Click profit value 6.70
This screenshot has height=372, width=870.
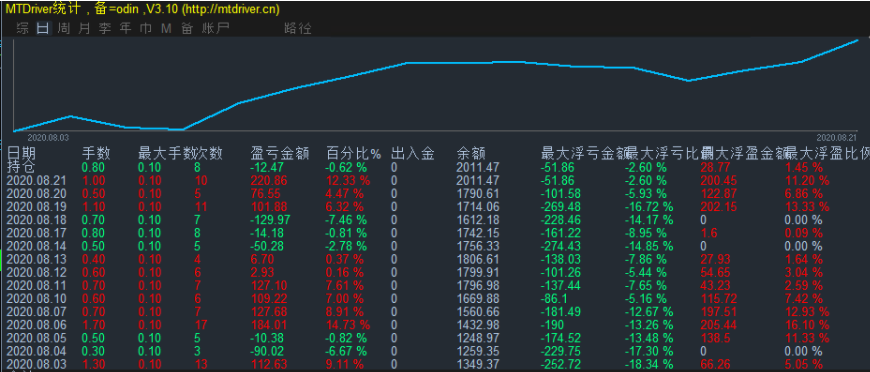[x=263, y=259]
